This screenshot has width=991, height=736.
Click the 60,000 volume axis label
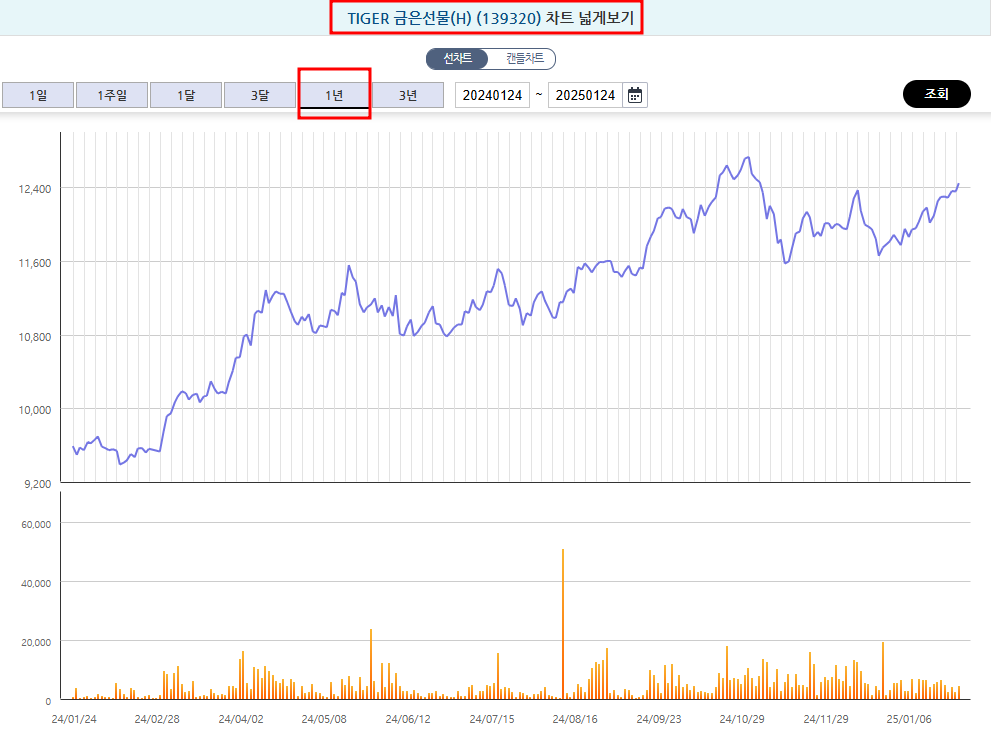click(36, 524)
